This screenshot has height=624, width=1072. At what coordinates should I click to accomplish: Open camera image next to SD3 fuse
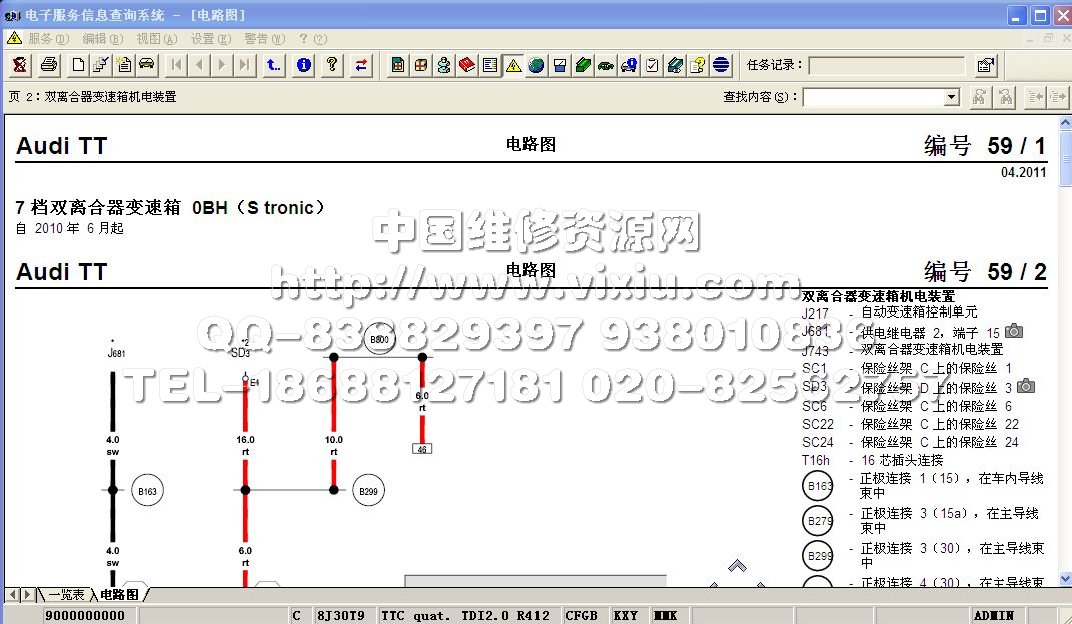coord(1026,386)
